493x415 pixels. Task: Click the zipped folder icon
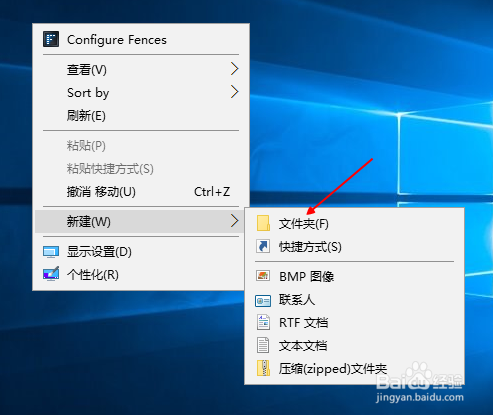pos(263,368)
